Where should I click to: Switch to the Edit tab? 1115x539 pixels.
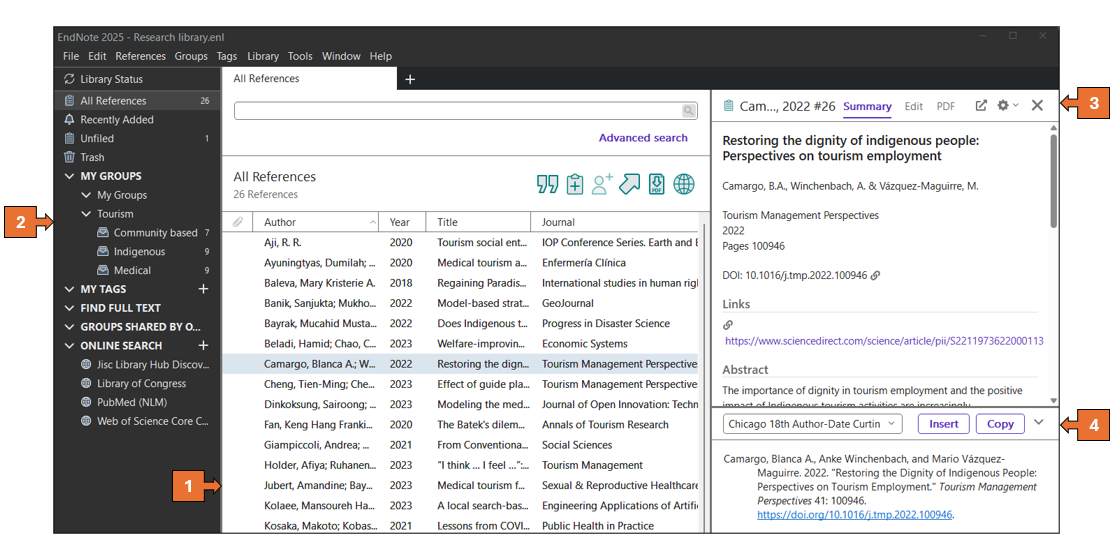[913, 106]
